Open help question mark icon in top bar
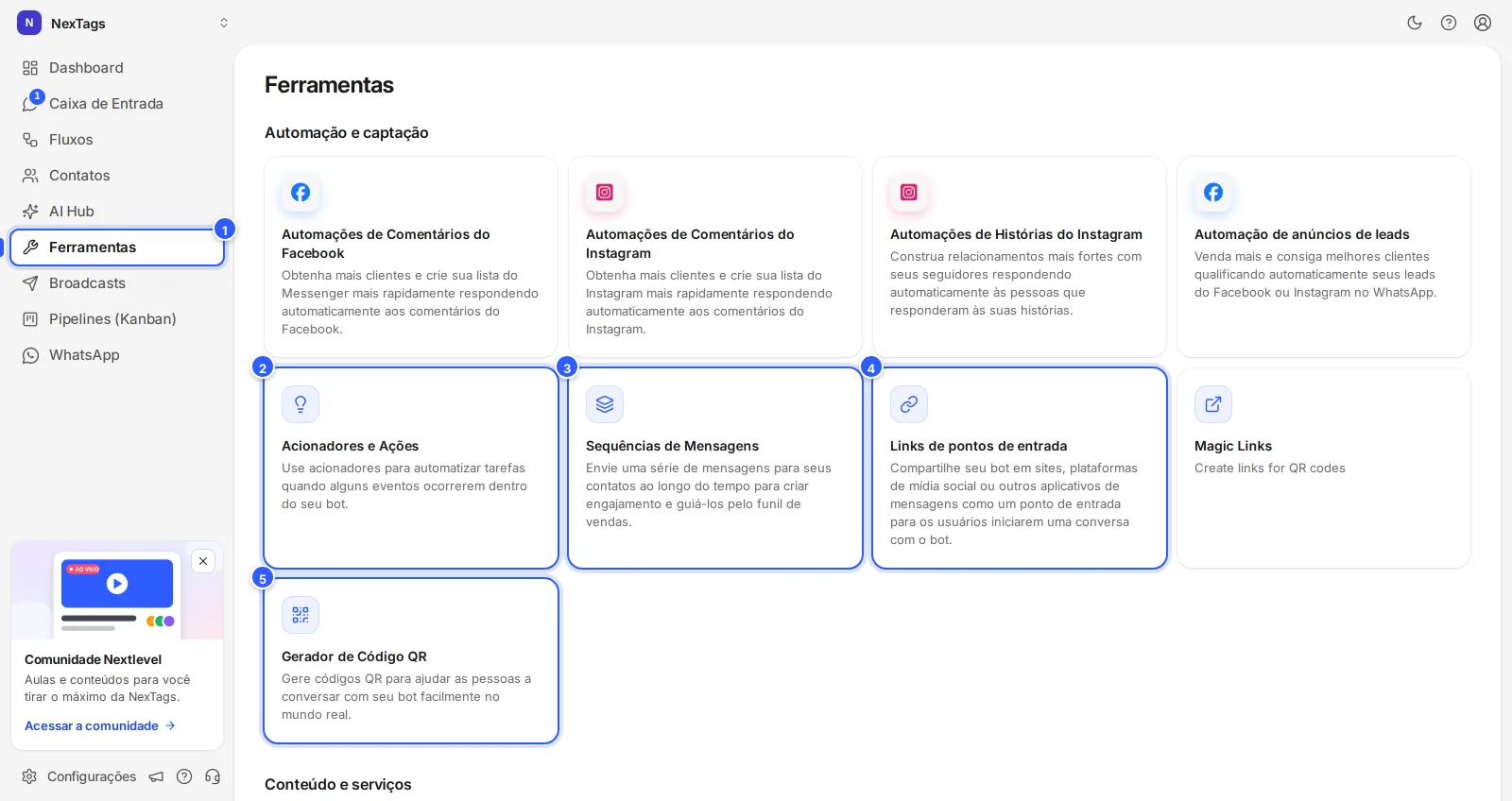The height and width of the screenshot is (801, 1512). 1449,23
